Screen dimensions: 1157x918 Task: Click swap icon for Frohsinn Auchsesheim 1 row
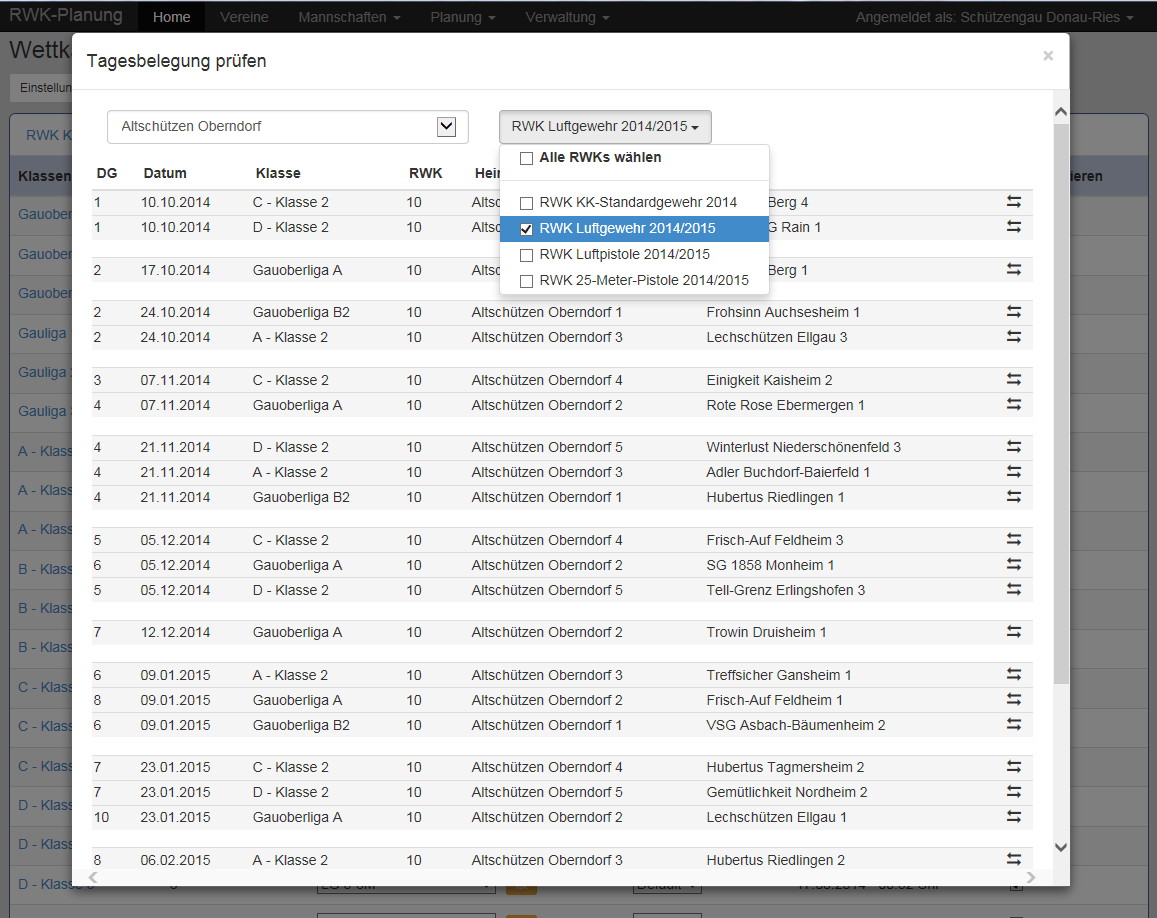tap(1014, 312)
